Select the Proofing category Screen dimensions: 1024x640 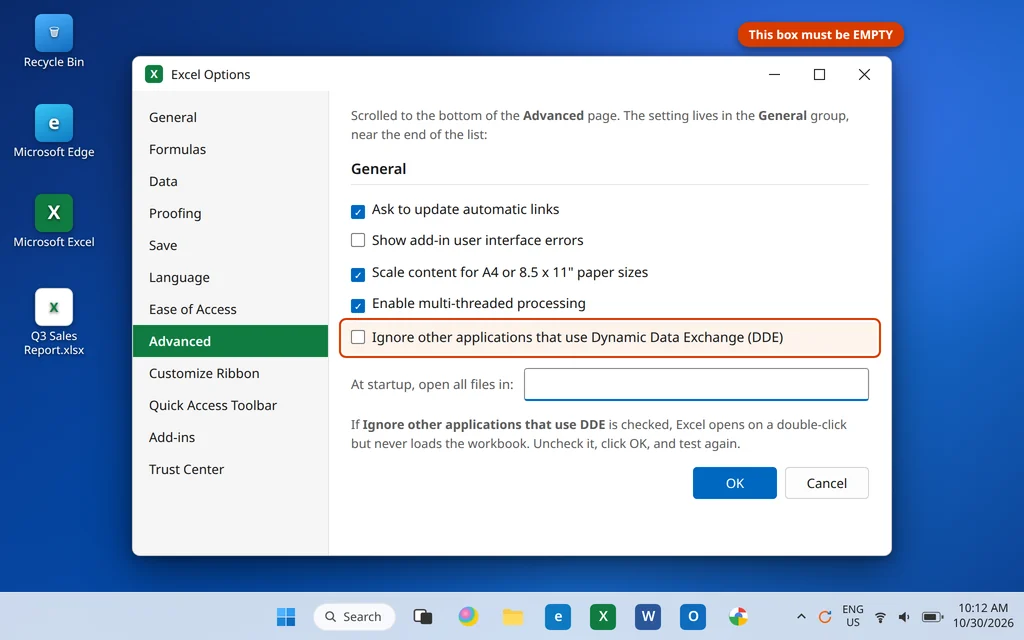(230, 214)
